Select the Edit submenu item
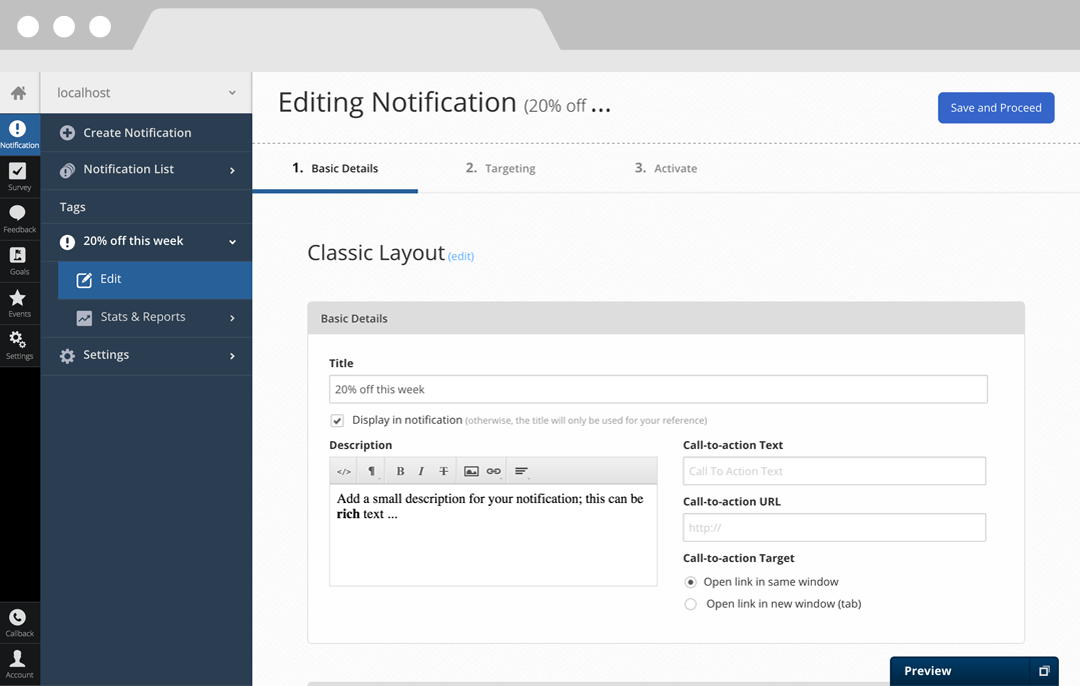Image resolution: width=1080 pixels, height=686 pixels. pos(155,280)
